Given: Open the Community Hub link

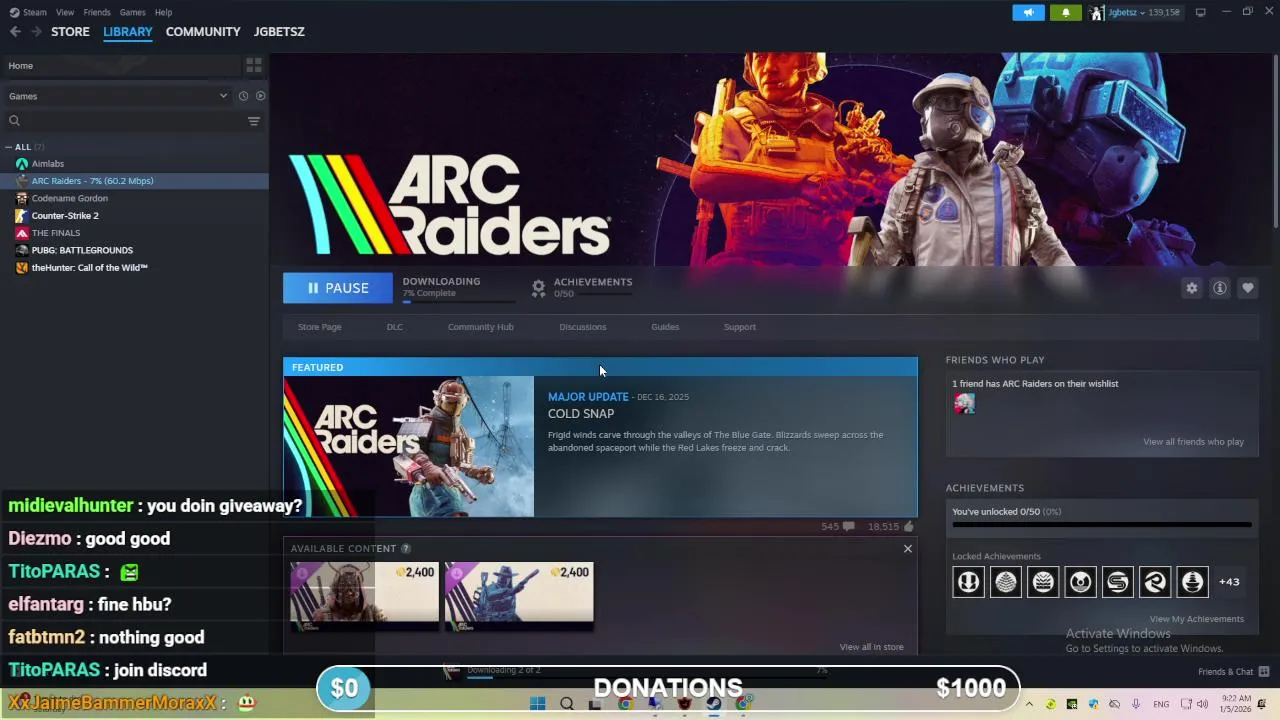Looking at the screenshot, I should [481, 327].
